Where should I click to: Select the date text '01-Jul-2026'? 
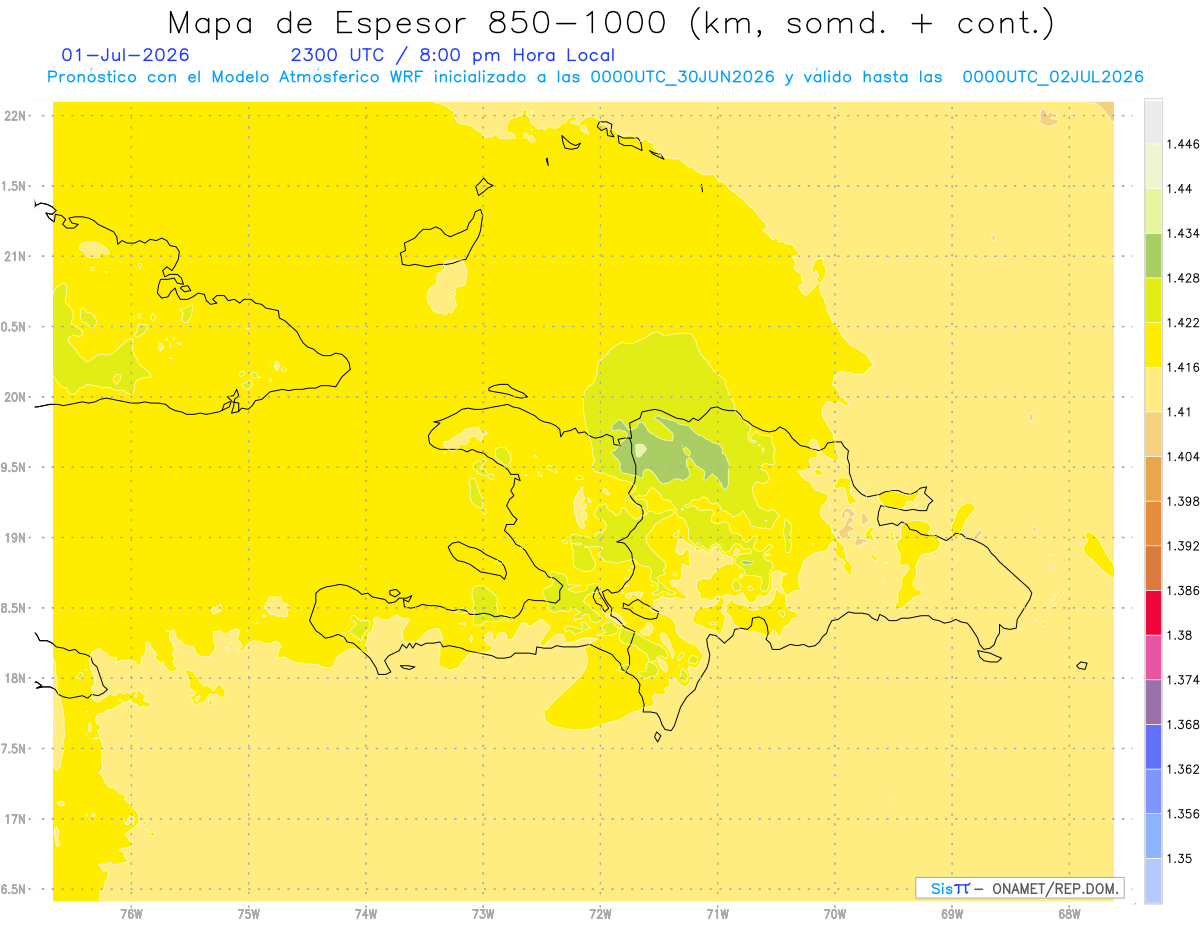pyautogui.click(x=125, y=55)
